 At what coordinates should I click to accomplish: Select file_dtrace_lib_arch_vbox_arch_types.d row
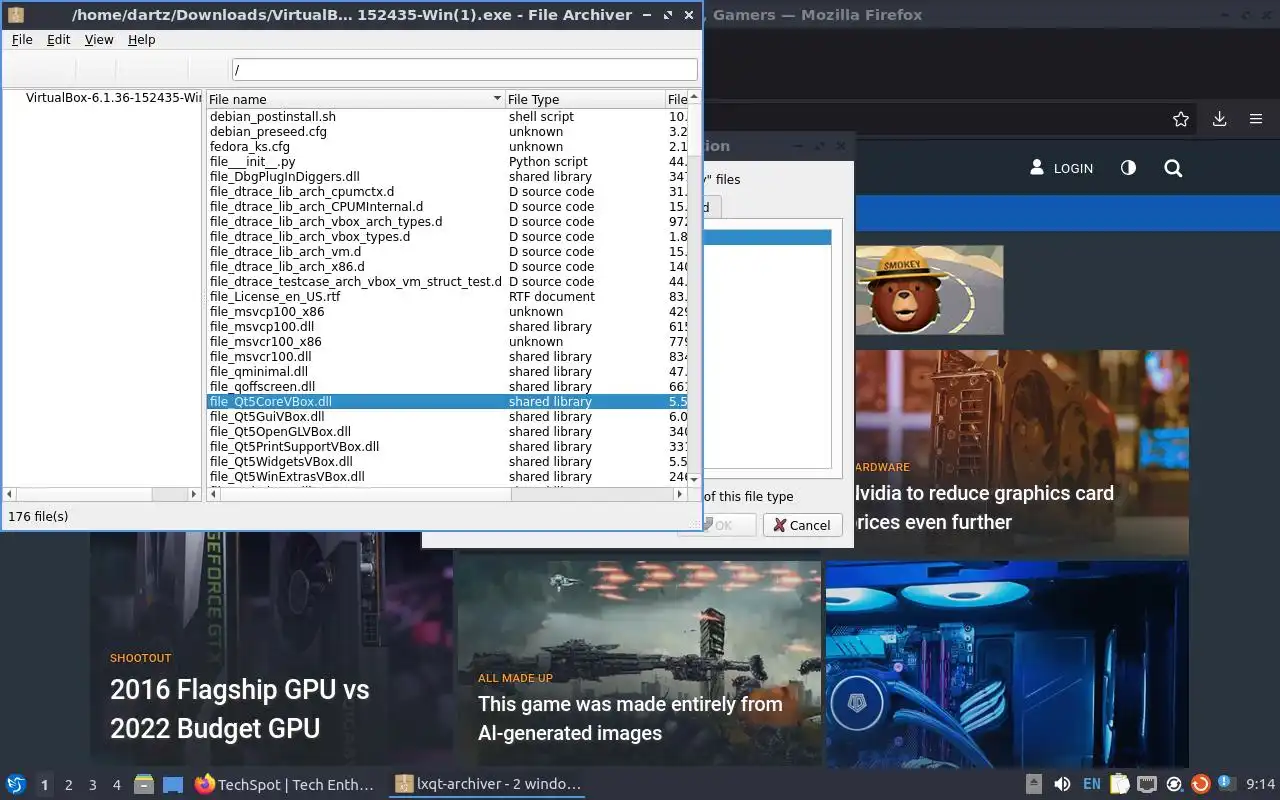coord(447,222)
